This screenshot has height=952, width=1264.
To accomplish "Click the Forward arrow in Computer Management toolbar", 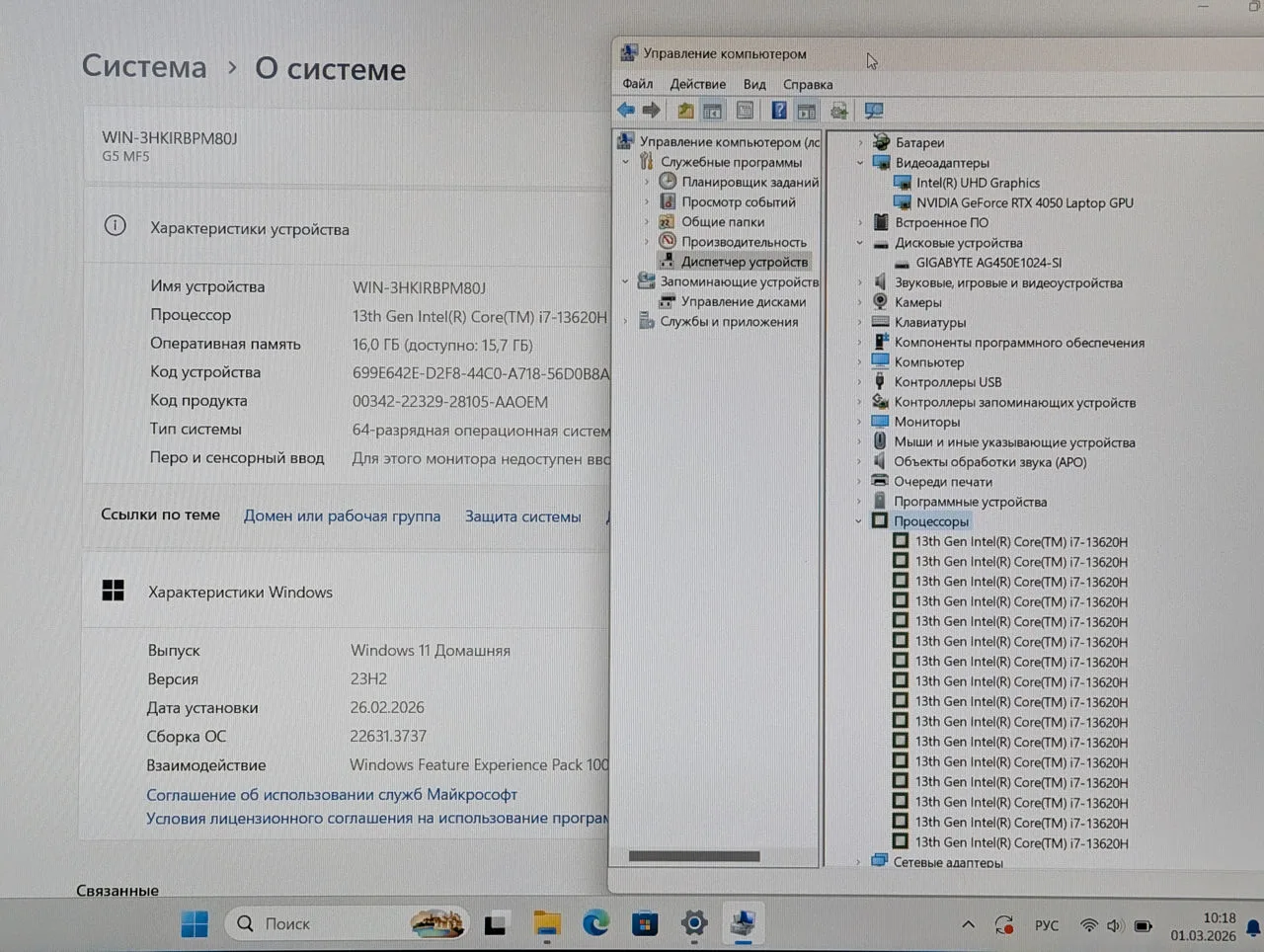I will tap(651, 111).
